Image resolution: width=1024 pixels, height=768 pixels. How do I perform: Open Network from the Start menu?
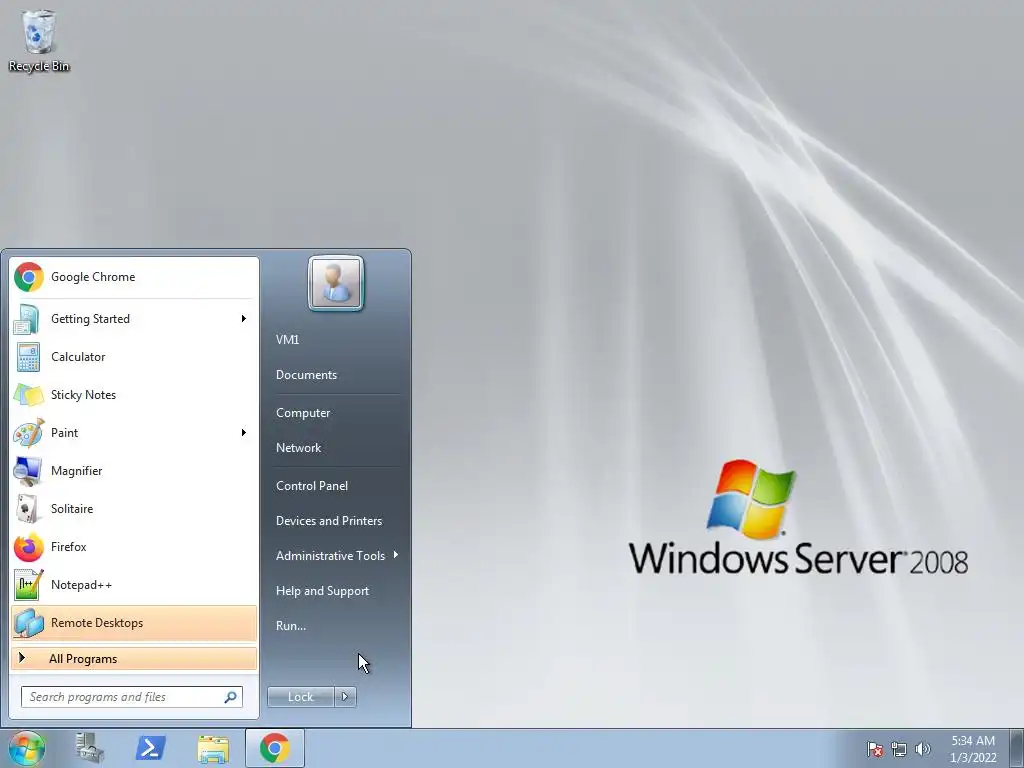click(298, 448)
